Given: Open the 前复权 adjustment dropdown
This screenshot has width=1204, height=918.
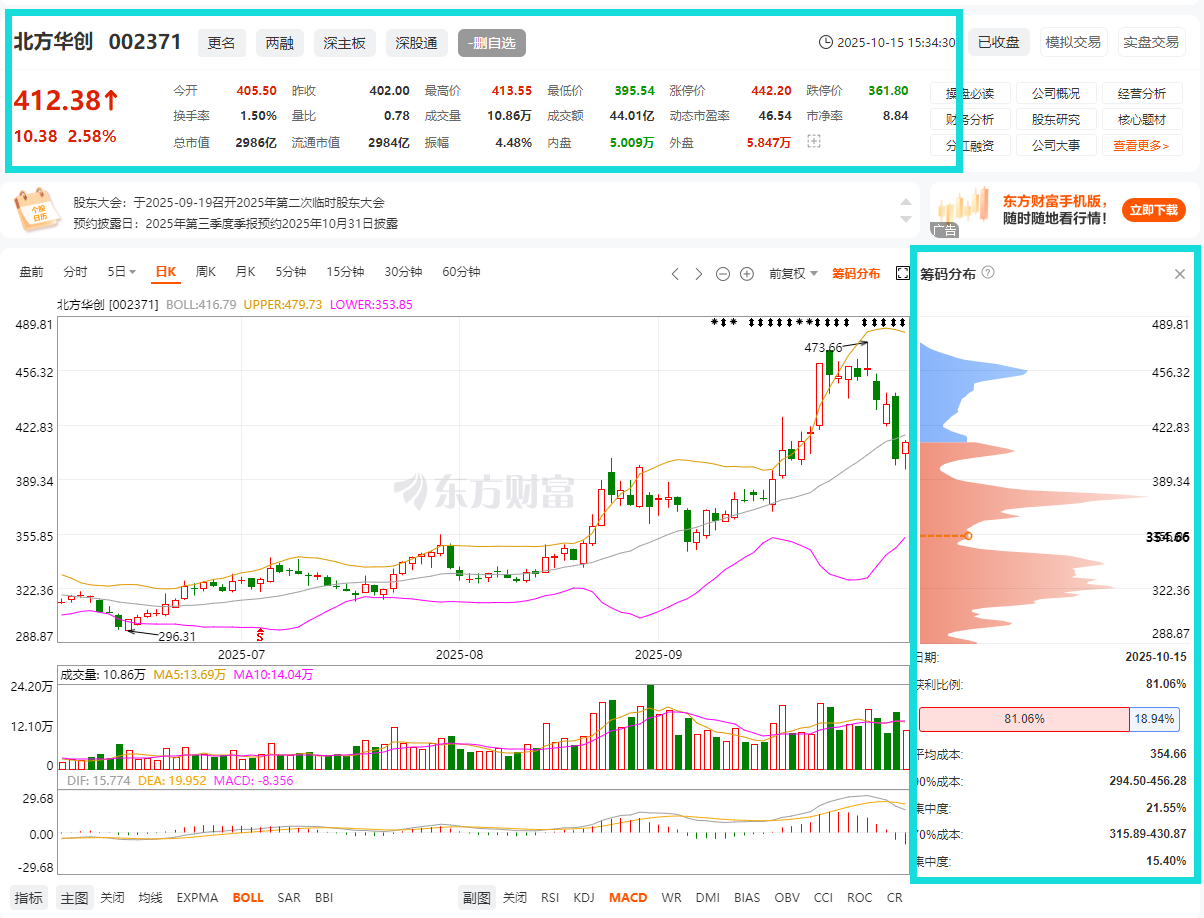Looking at the screenshot, I should click(x=793, y=273).
